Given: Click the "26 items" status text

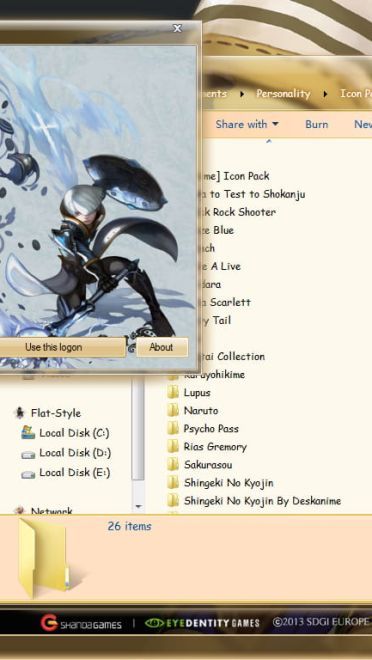Looking at the screenshot, I should tap(129, 526).
